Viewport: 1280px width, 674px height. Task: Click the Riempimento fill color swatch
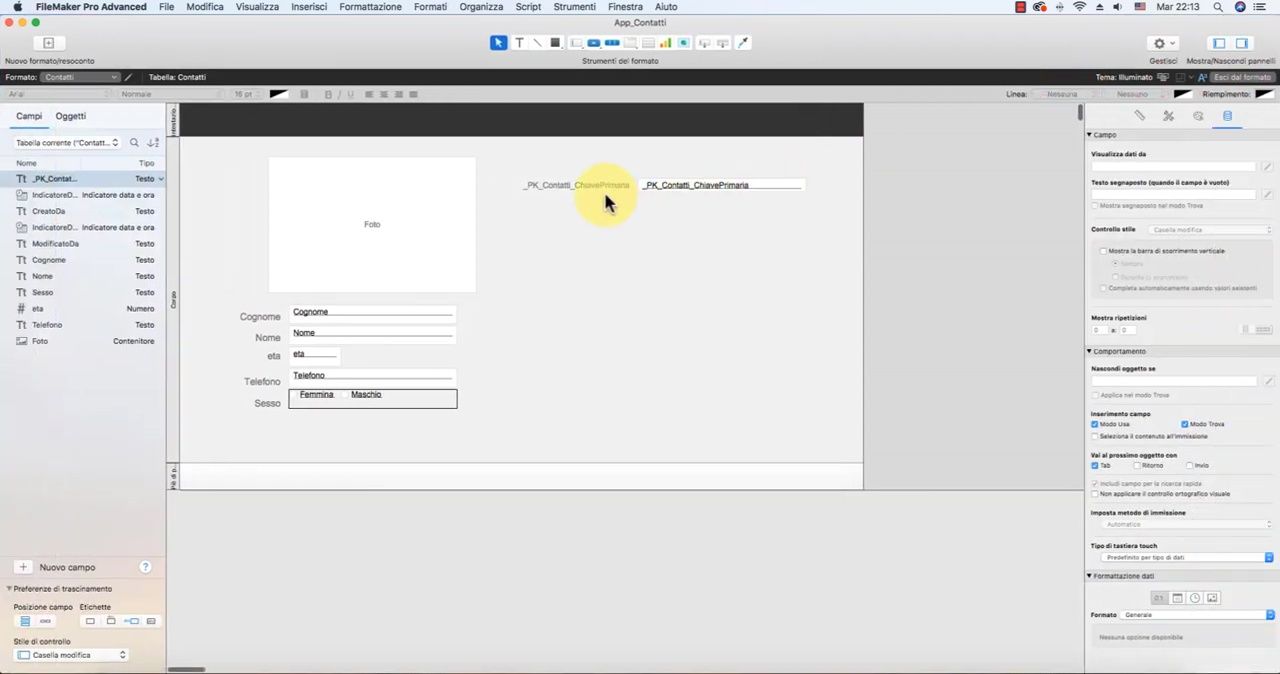(x=1265, y=94)
